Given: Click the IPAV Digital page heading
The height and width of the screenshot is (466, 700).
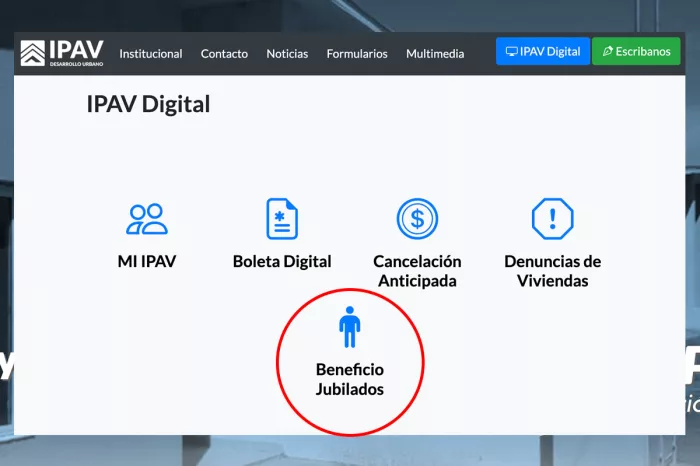Looking at the screenshot, I should (148, 104).
